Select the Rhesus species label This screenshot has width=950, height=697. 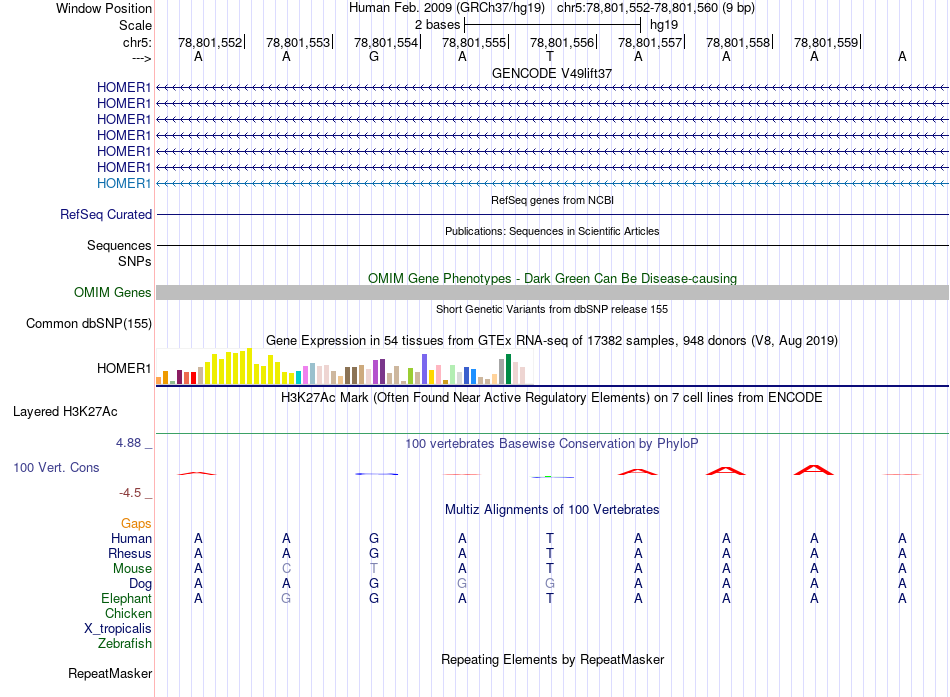pos(130,553)
